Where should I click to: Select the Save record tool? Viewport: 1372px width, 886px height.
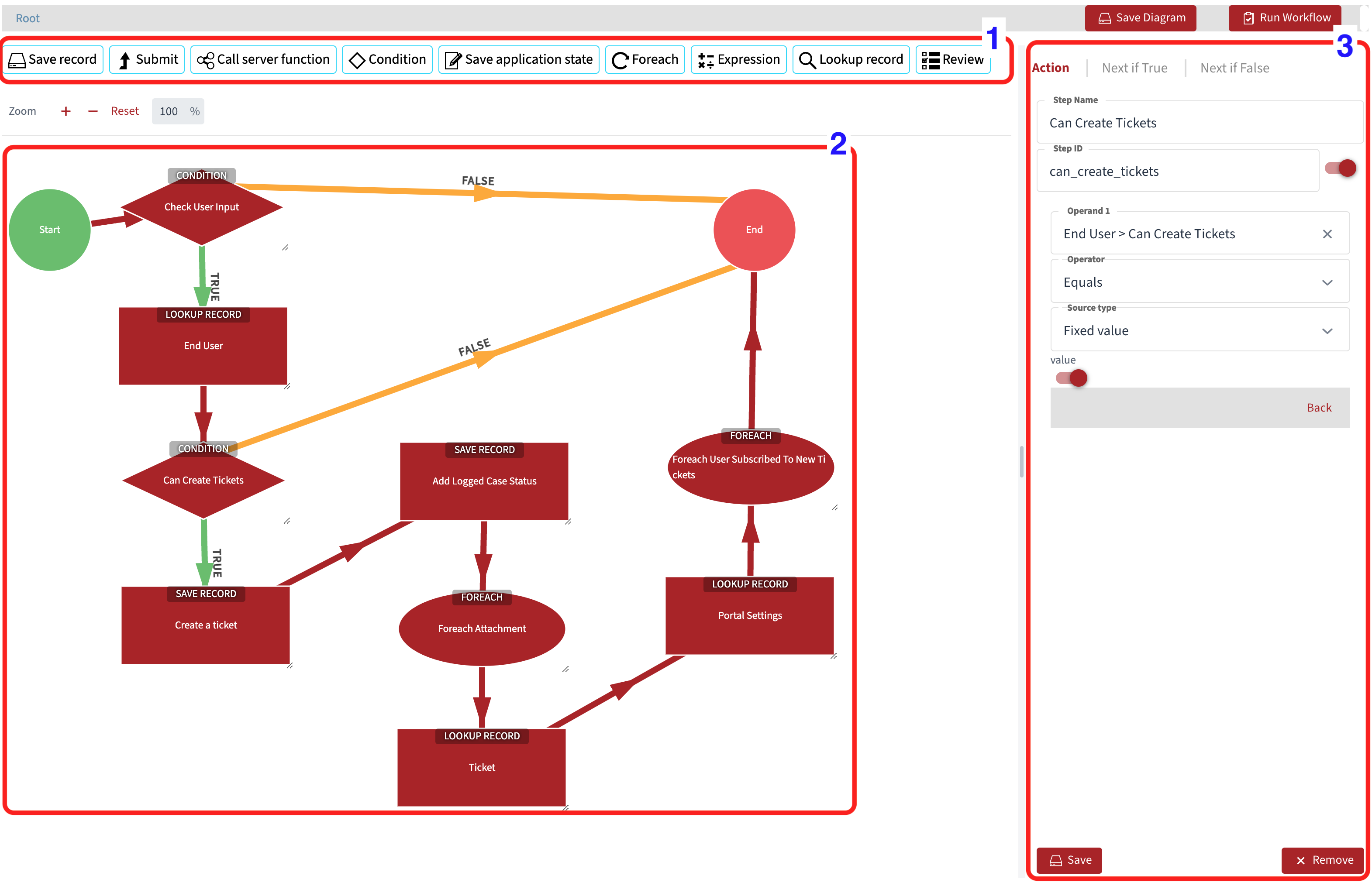pyautogui.click(x=52, y=59)
